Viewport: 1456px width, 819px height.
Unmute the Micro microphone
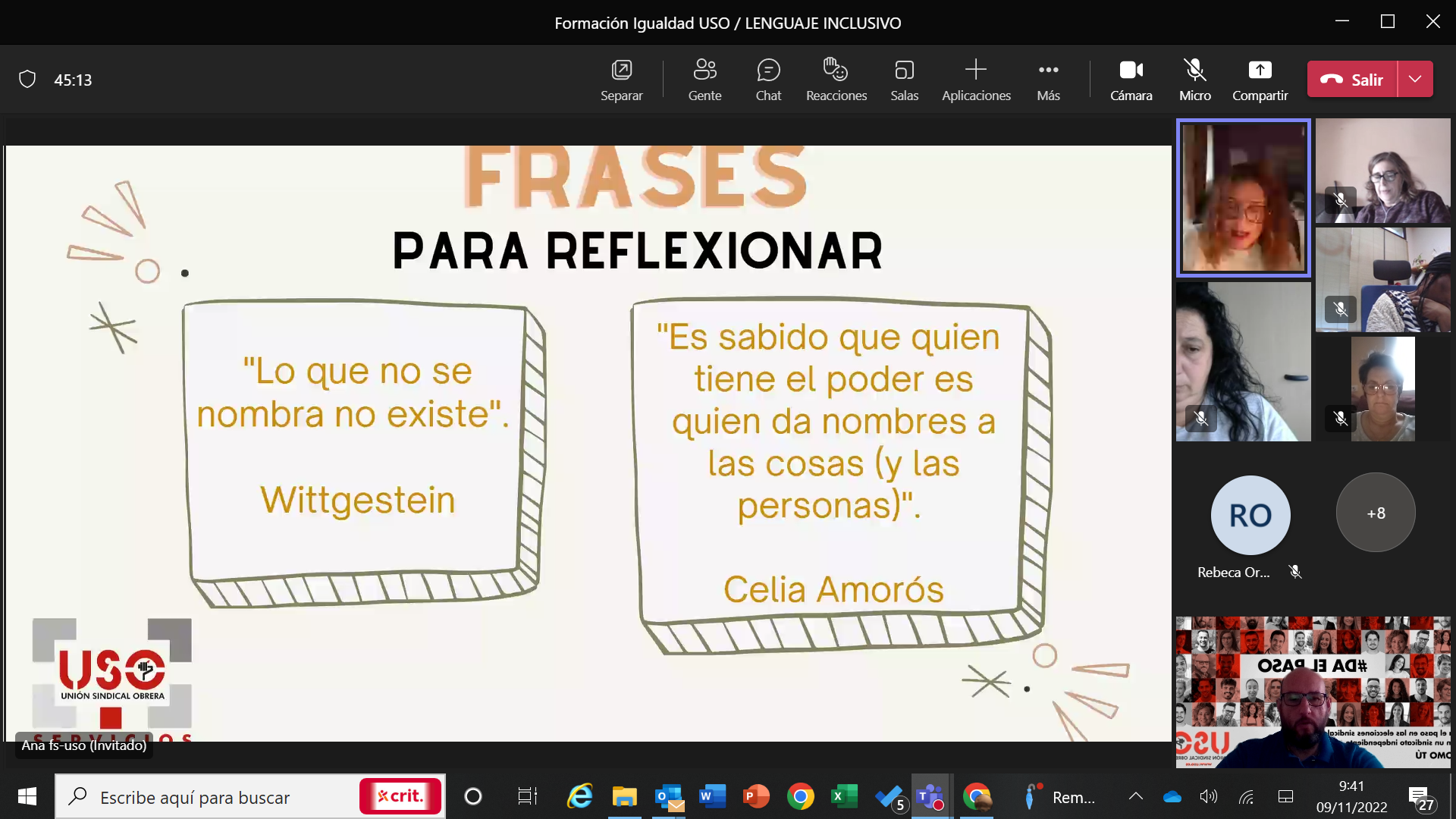[x=1194, y=79]
